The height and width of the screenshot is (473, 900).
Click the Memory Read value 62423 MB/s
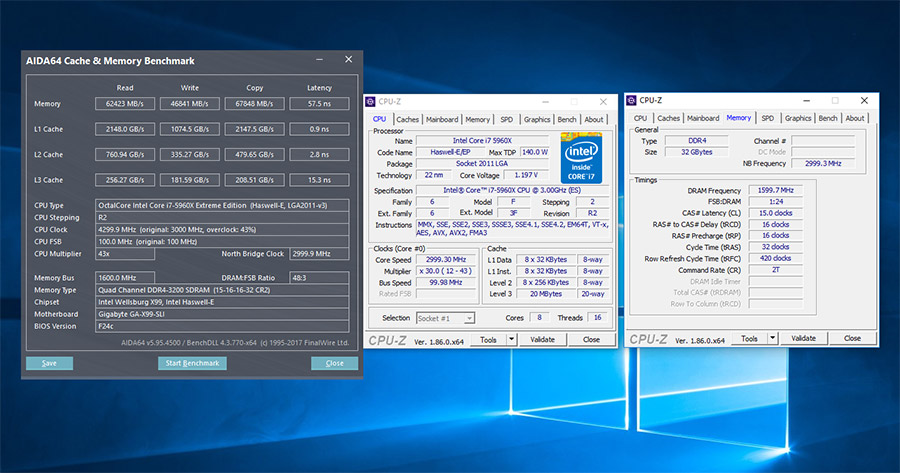(125, 104)
